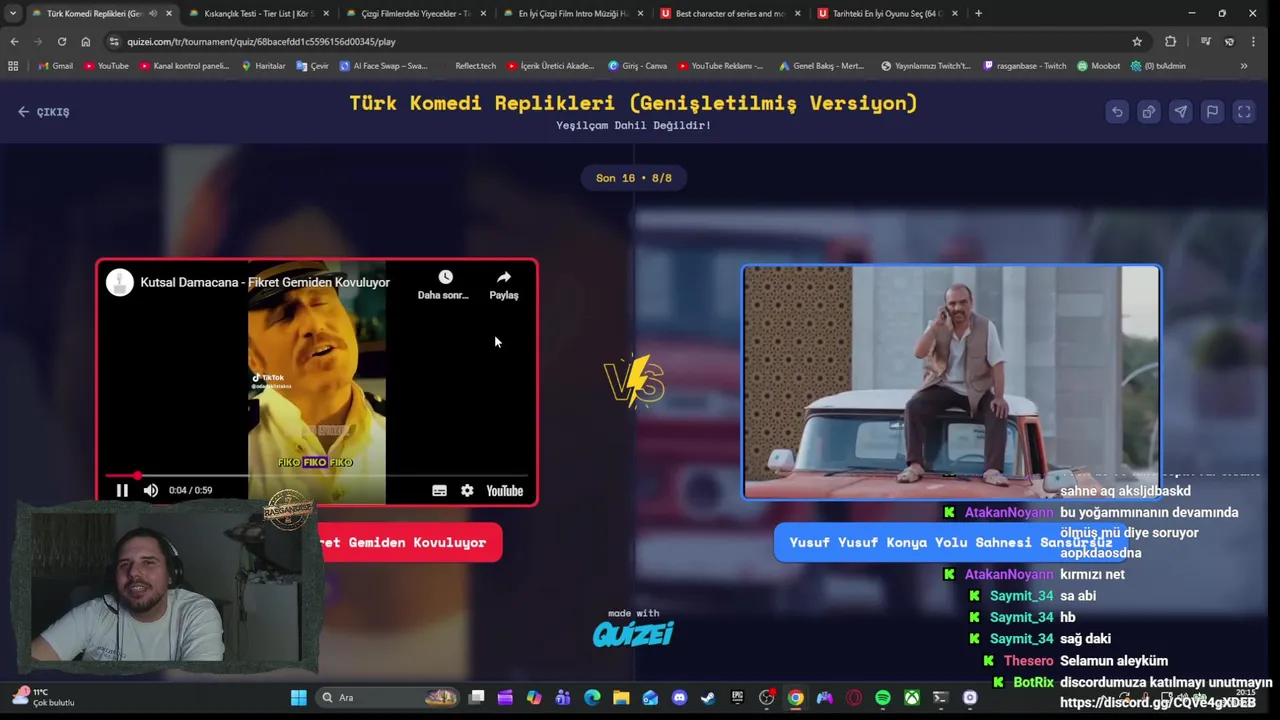Open YouTube player settings gear
The height and width of the screenshot is (720, 1280).
467,490
